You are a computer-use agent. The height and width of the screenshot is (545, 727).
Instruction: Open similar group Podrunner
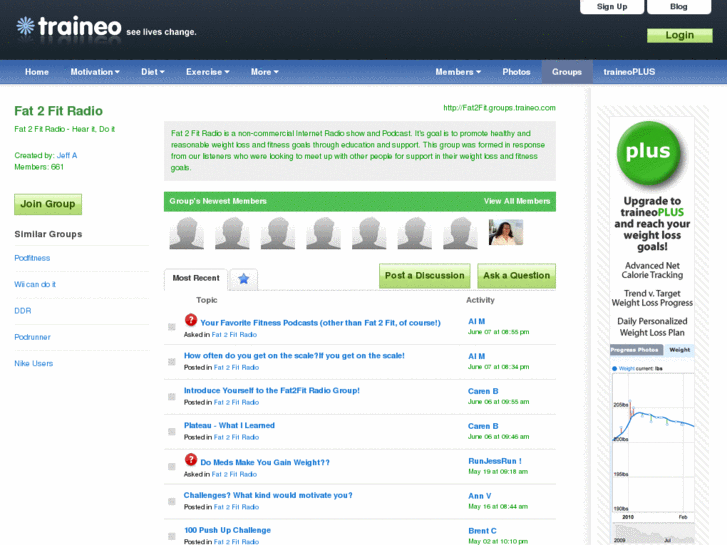pos(32,337)
